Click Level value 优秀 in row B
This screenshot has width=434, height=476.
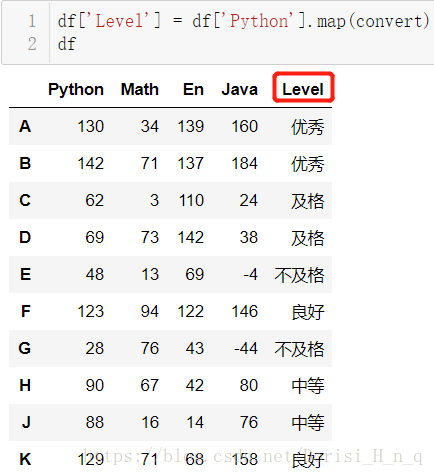tap(307, 164)
